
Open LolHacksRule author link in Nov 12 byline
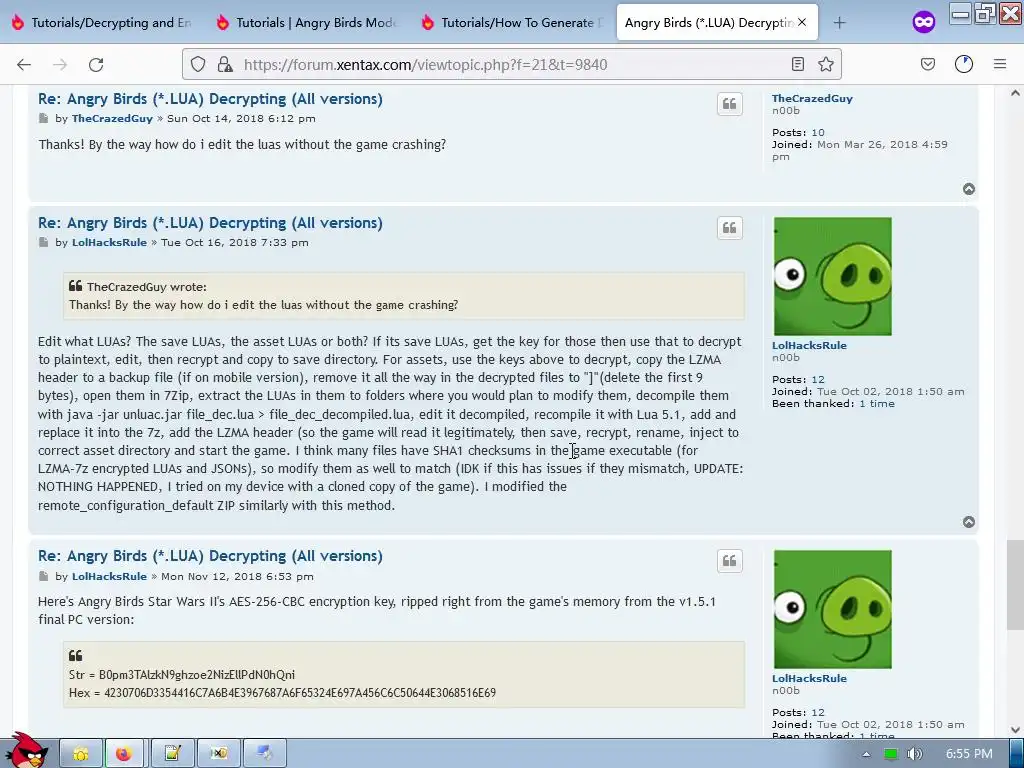click(x=109, y=576)
